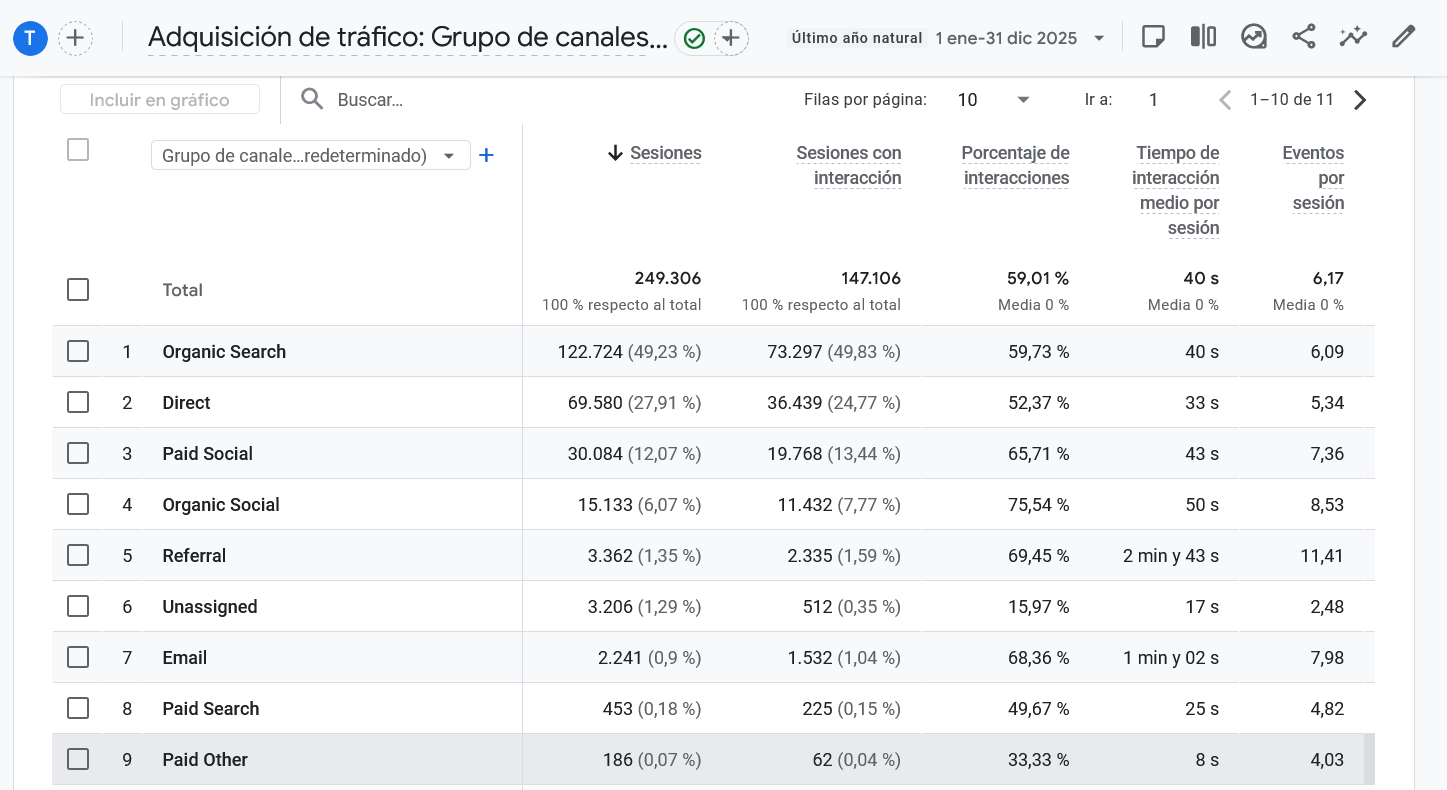Viewport: 1447px width, 790px height.
Task: Click the plus icon beside report title
Action: [x=731, y=39]
